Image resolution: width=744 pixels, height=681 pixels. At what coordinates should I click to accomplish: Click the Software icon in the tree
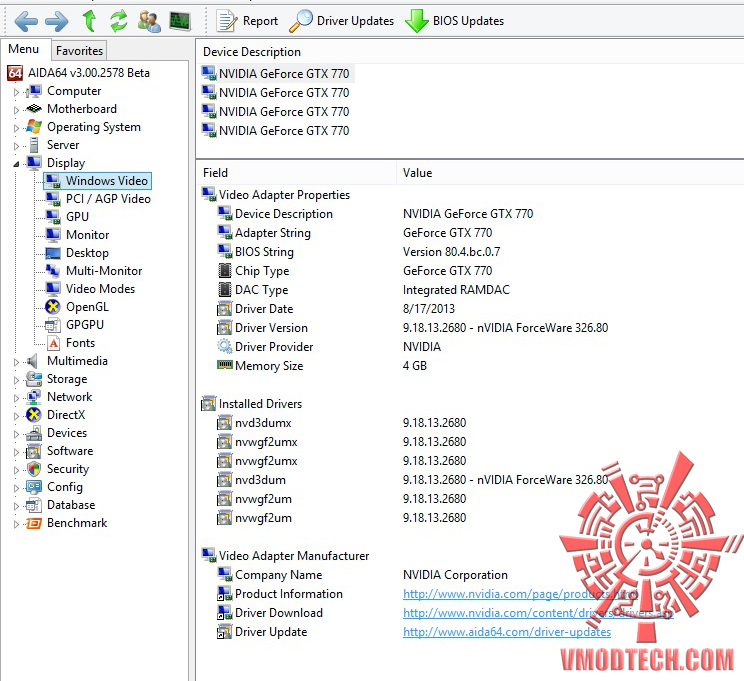click(34, 451)
